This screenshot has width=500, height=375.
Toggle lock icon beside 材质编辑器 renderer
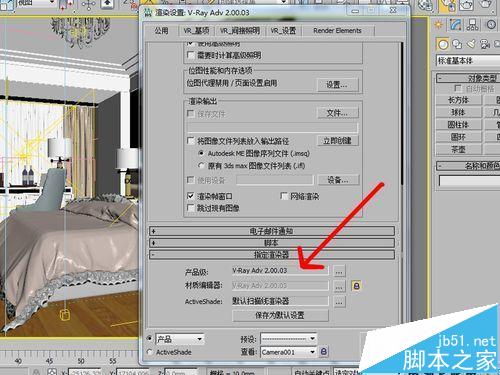click(x=356, y=286)
